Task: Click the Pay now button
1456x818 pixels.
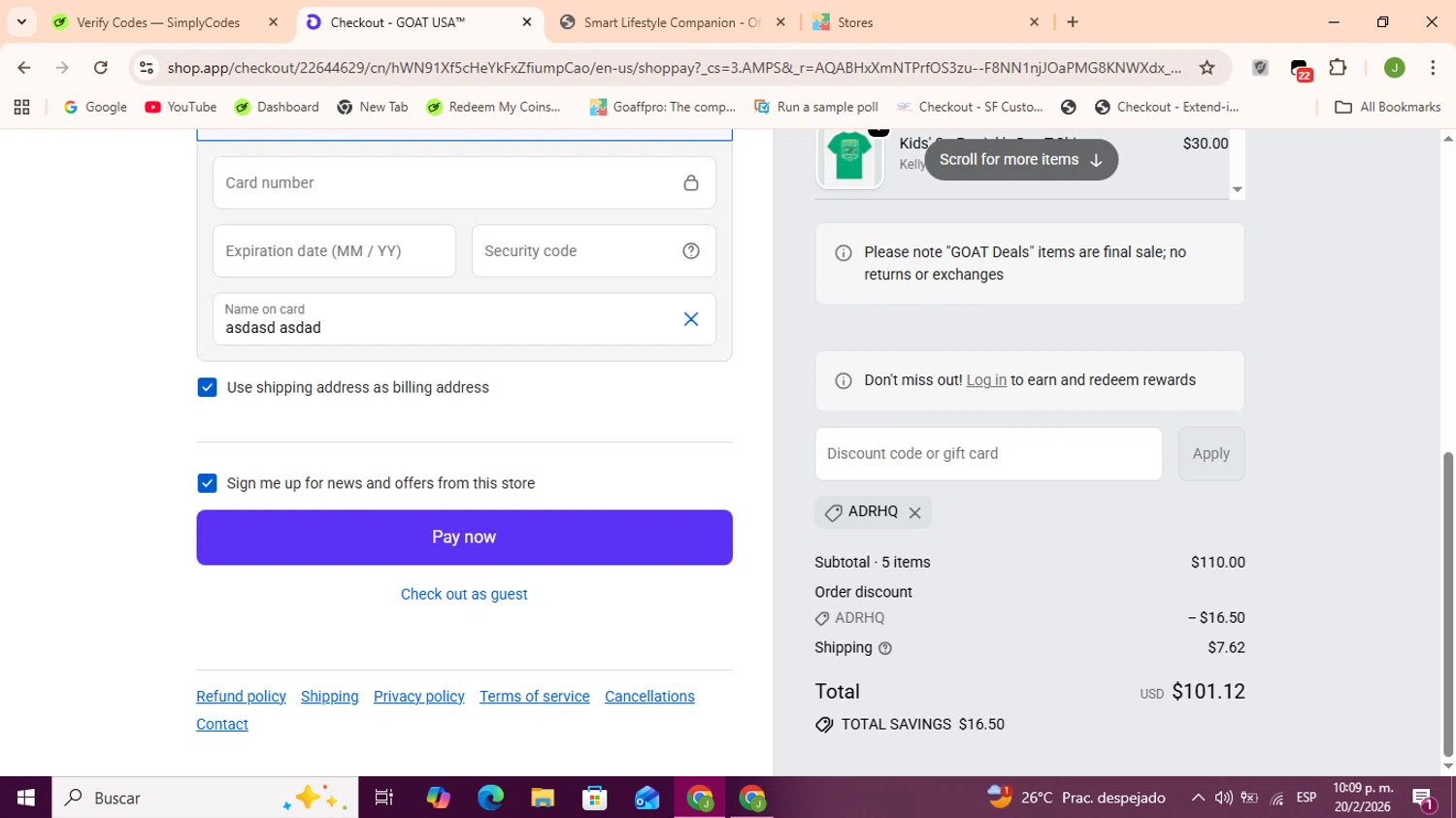Action: click(464, 538)
